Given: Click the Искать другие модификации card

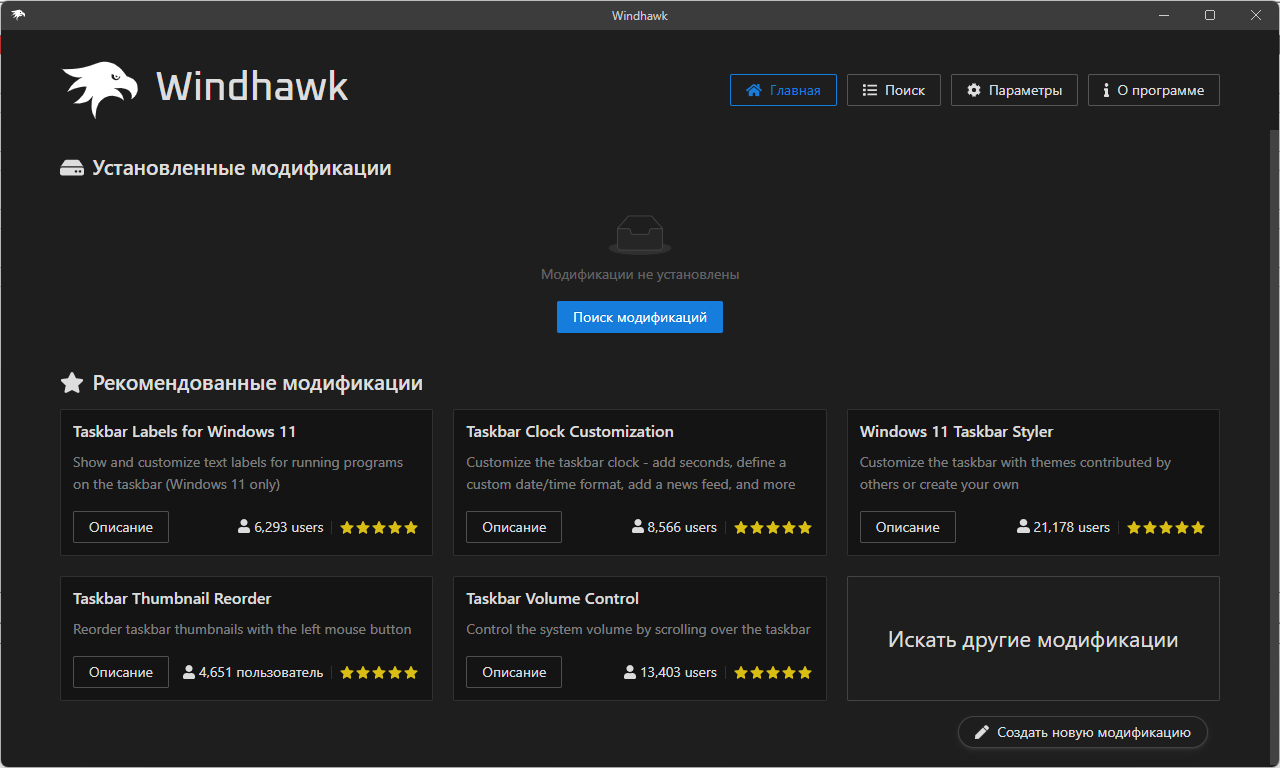Looking at the screenshot, I should pos(1033,639).
